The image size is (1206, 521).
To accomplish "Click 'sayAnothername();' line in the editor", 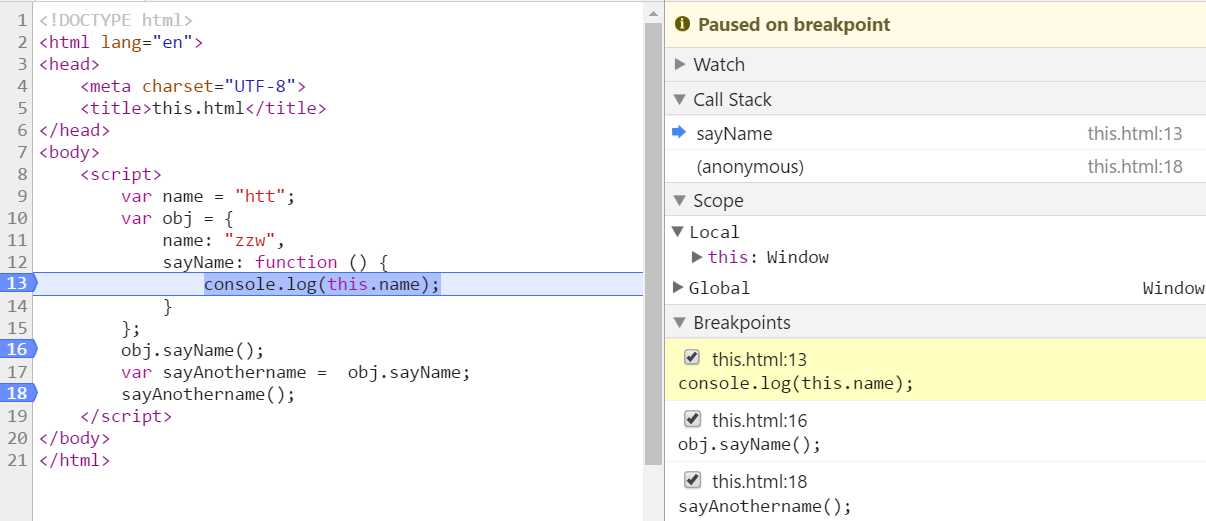I will (208, 394).
